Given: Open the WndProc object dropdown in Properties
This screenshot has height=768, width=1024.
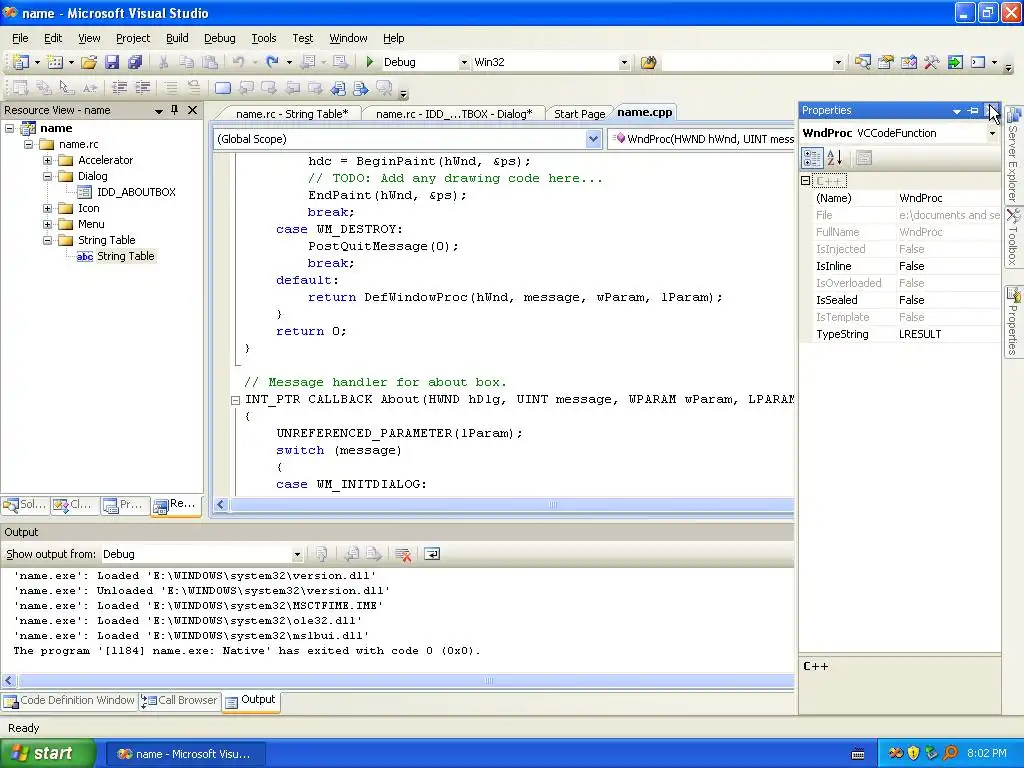Looking at the screenshot, I should coord(992,133).
